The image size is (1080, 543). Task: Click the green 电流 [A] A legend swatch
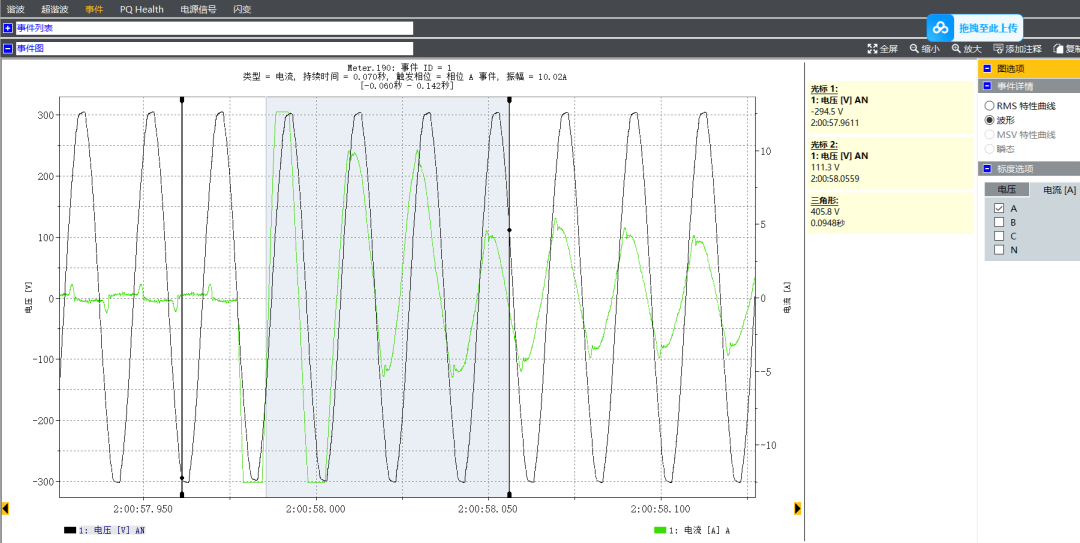[659, 530]
